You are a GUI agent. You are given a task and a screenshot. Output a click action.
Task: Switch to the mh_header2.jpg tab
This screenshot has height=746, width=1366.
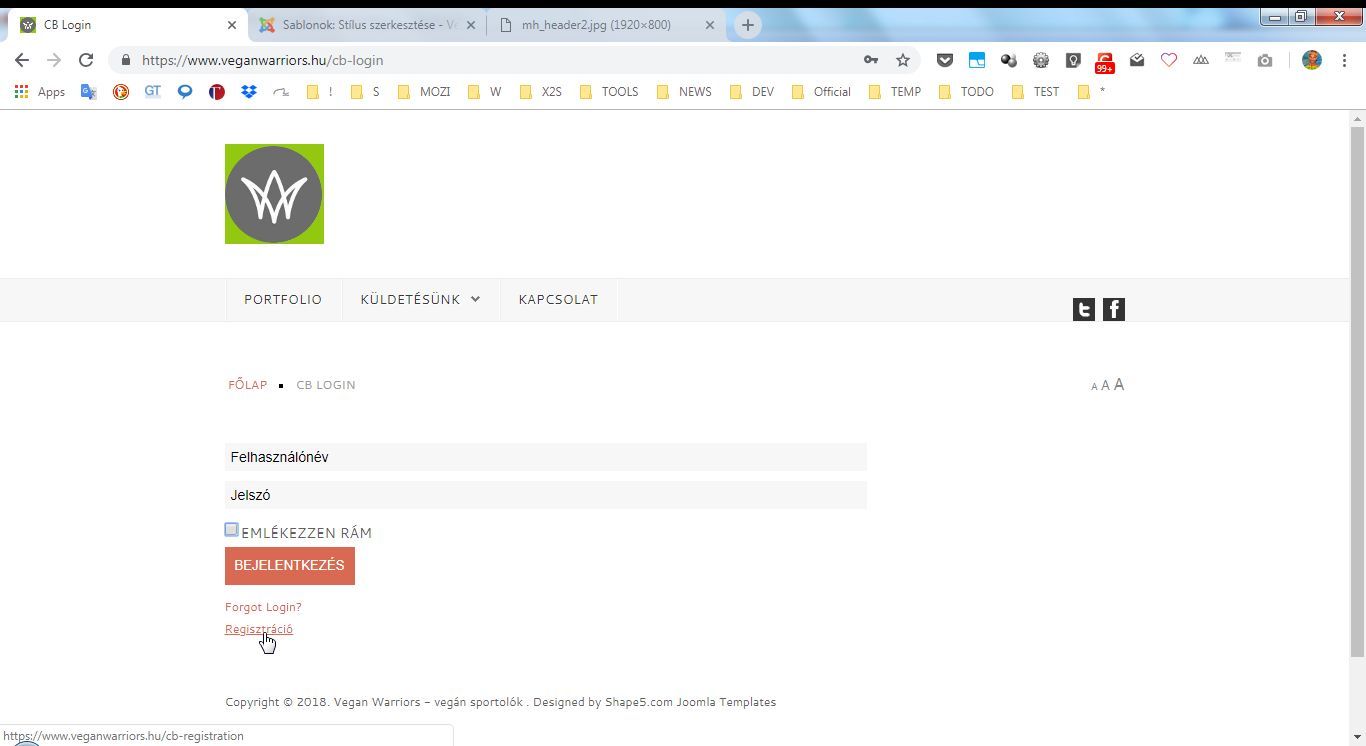pyautogui.click(x=596, y=25)
